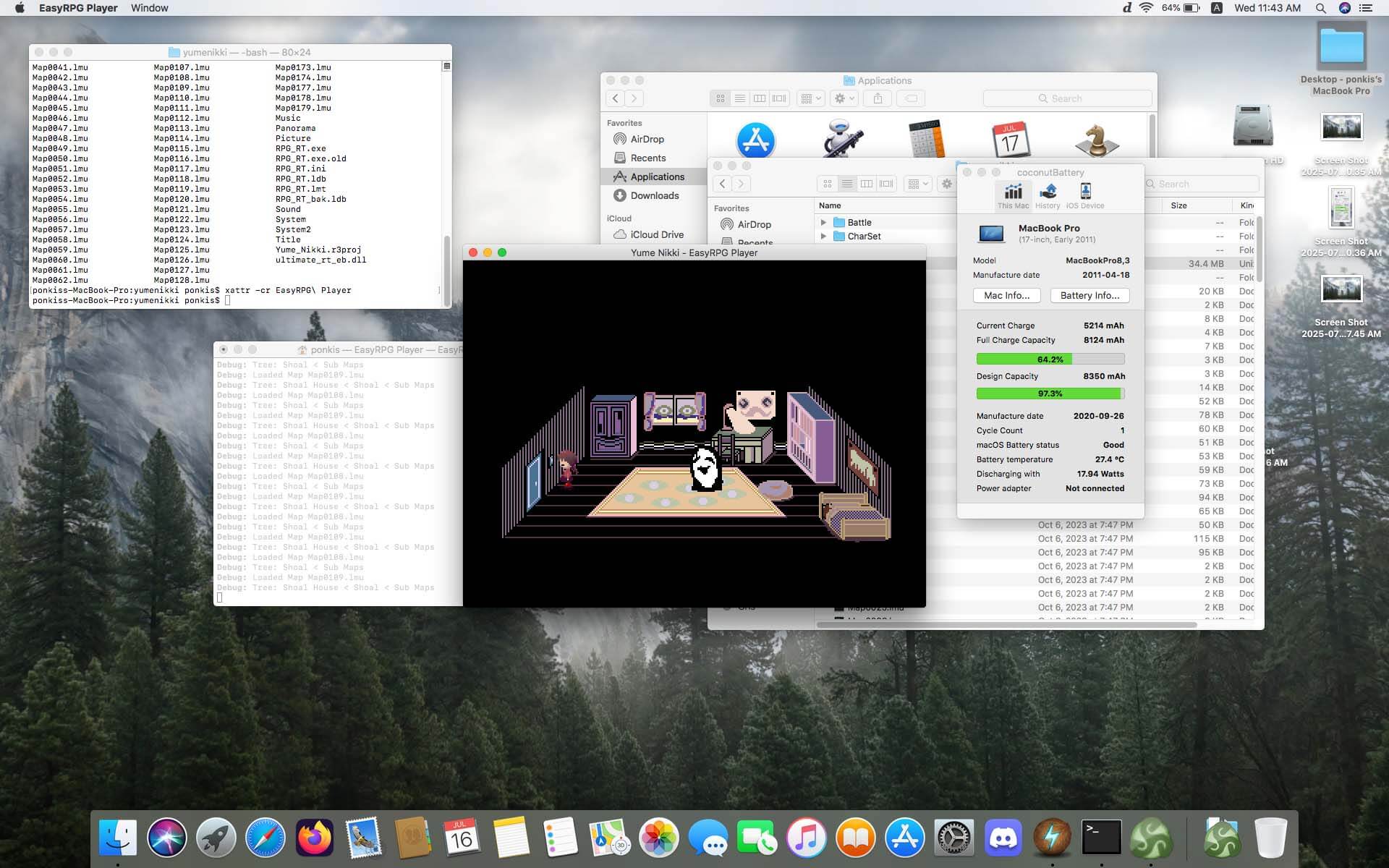Click the Search field in Applications window
Viewport: 1389px width, 868px height.
coord(1067,98)
